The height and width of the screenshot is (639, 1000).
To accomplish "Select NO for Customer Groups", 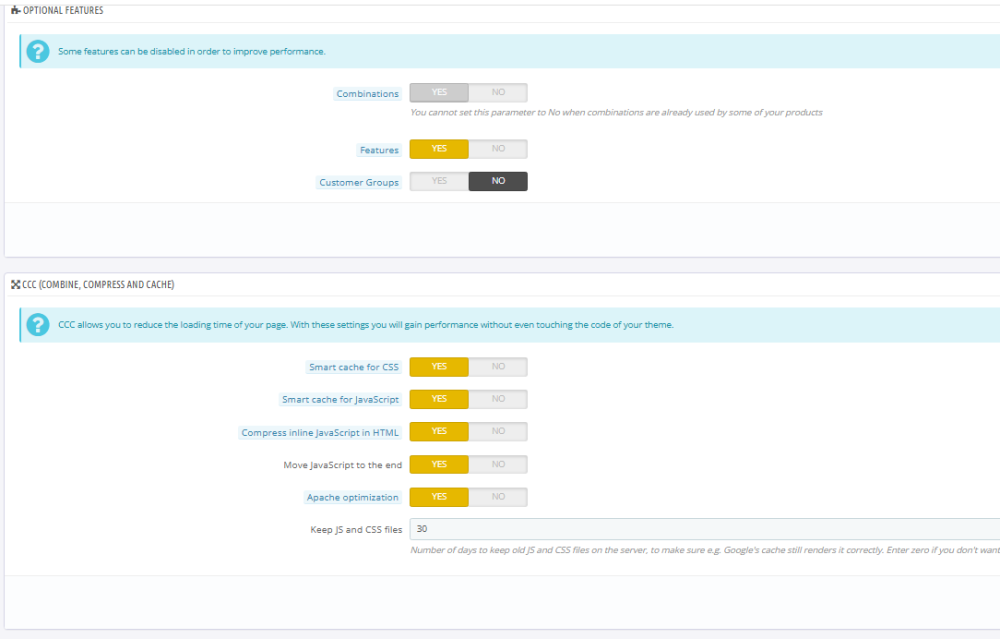I will [x=498, y=182].
